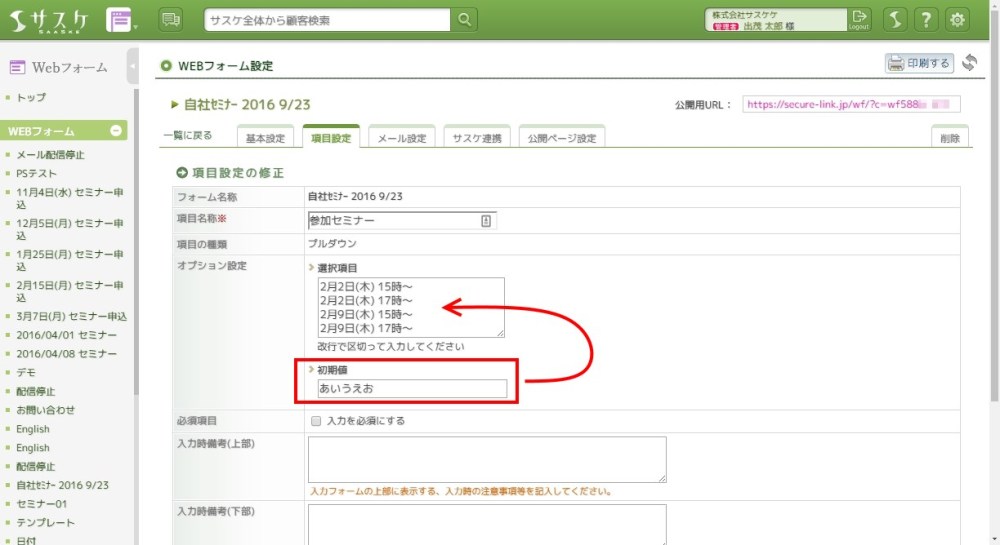Image resolution: width=1000 pixels, height=545 pixels.
Task: Switch to the 基本設定 tab
Action: point(265,138)
